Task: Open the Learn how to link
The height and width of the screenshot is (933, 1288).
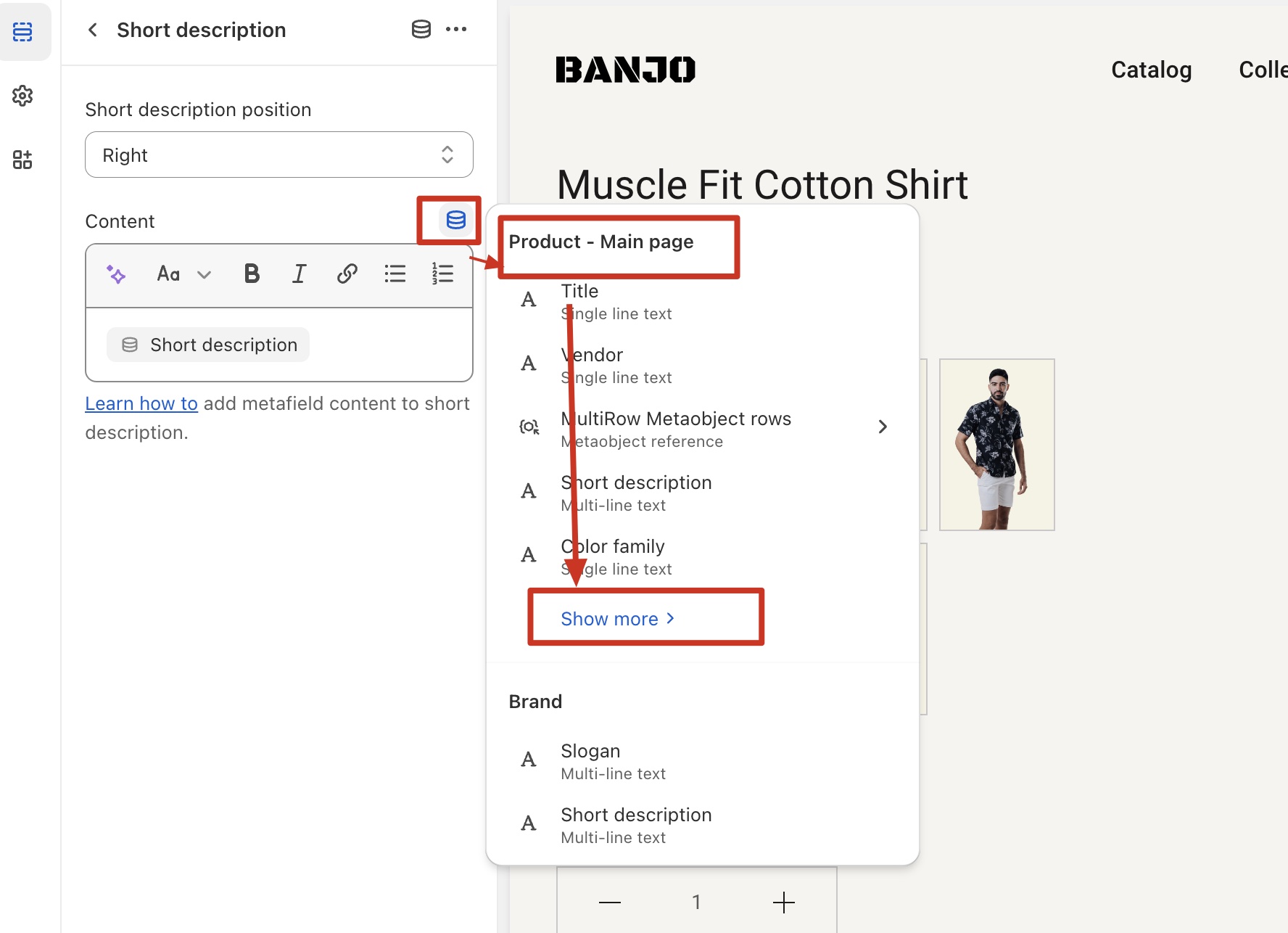Action: 141,403
